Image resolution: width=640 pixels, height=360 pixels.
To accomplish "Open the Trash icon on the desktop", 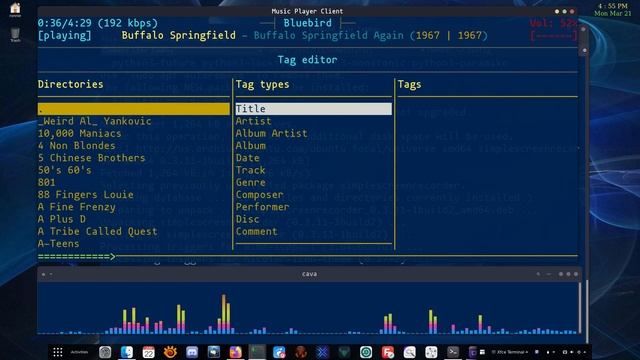I will click(x=15, y=35).
